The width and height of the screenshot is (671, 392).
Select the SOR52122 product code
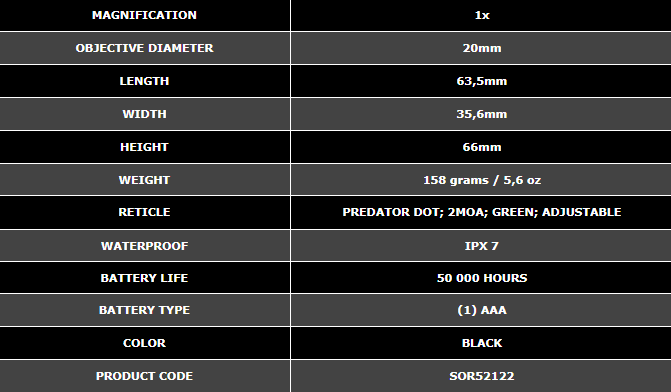pos(482,376)
